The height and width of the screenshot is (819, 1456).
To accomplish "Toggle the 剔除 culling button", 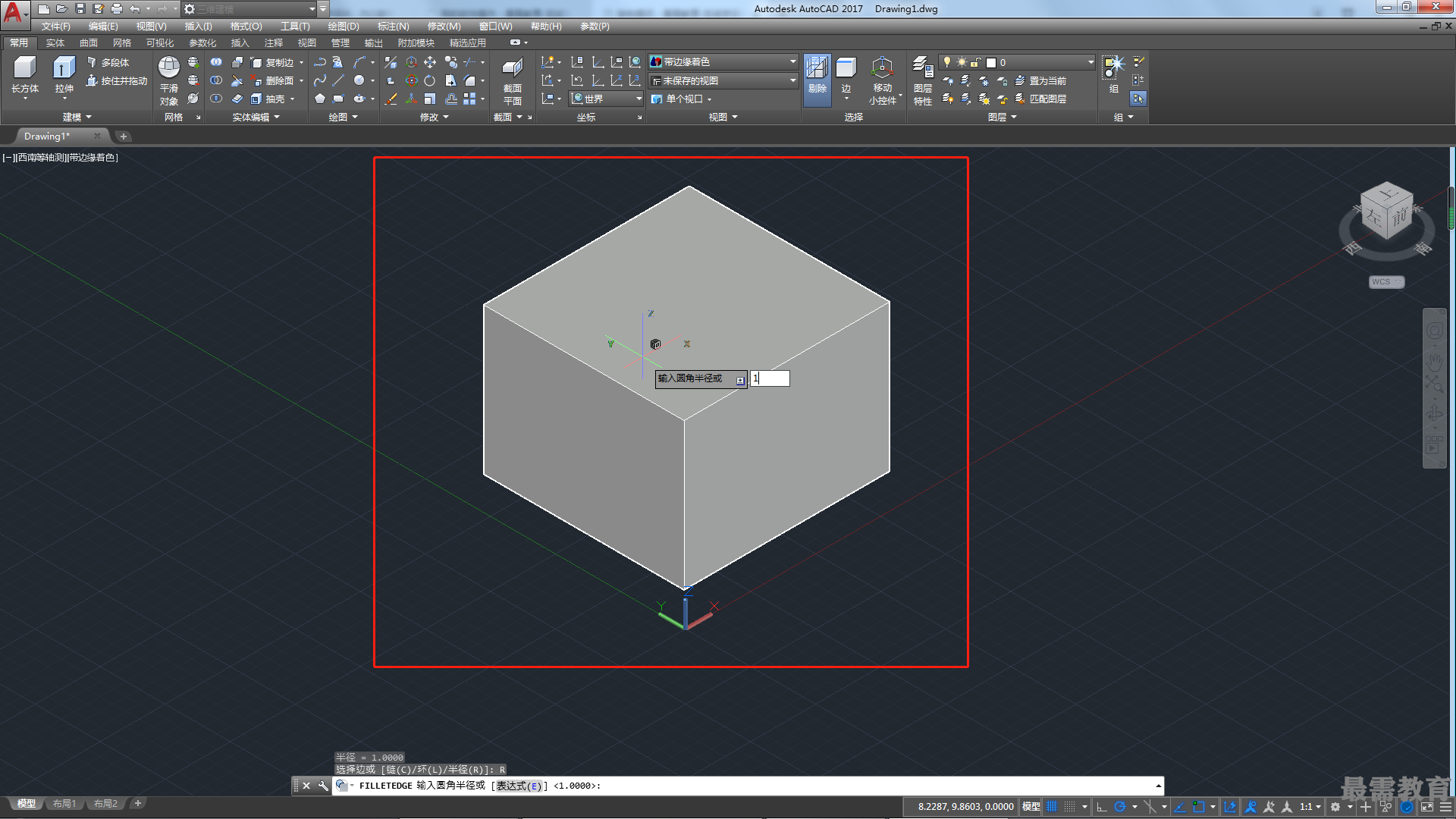I will (x=817, y=80).
